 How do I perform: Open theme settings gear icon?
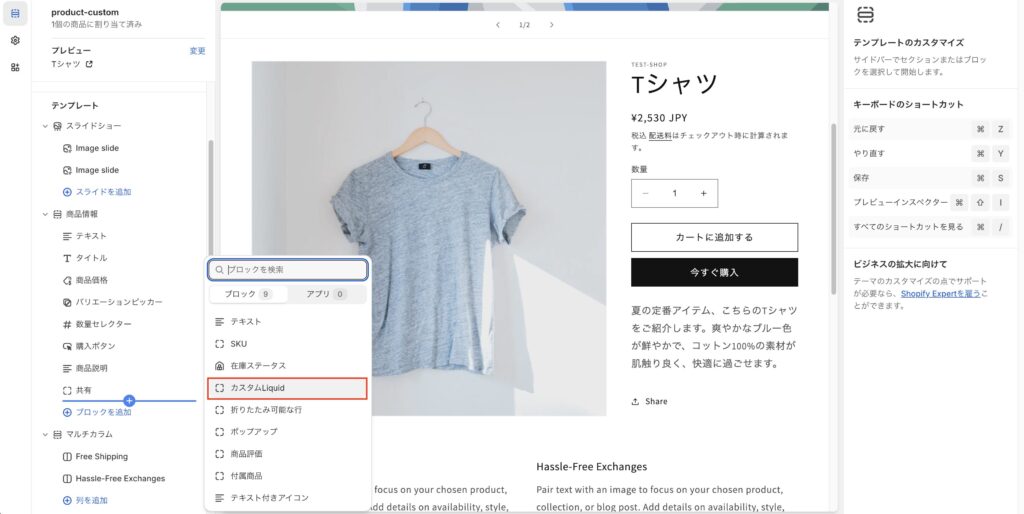15,40
